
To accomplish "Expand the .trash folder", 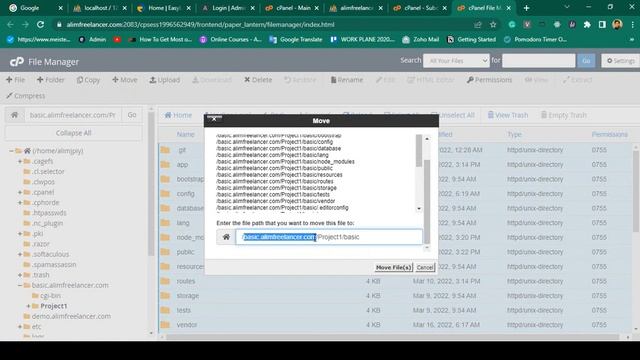I will 20,275.
